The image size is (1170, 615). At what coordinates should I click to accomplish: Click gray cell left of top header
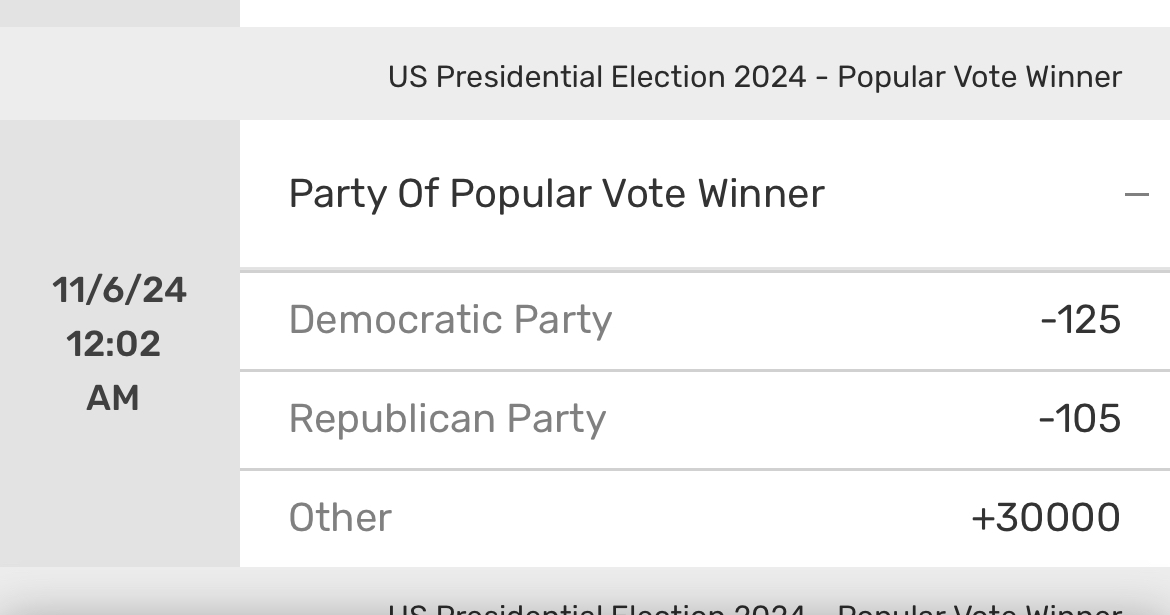119,73
